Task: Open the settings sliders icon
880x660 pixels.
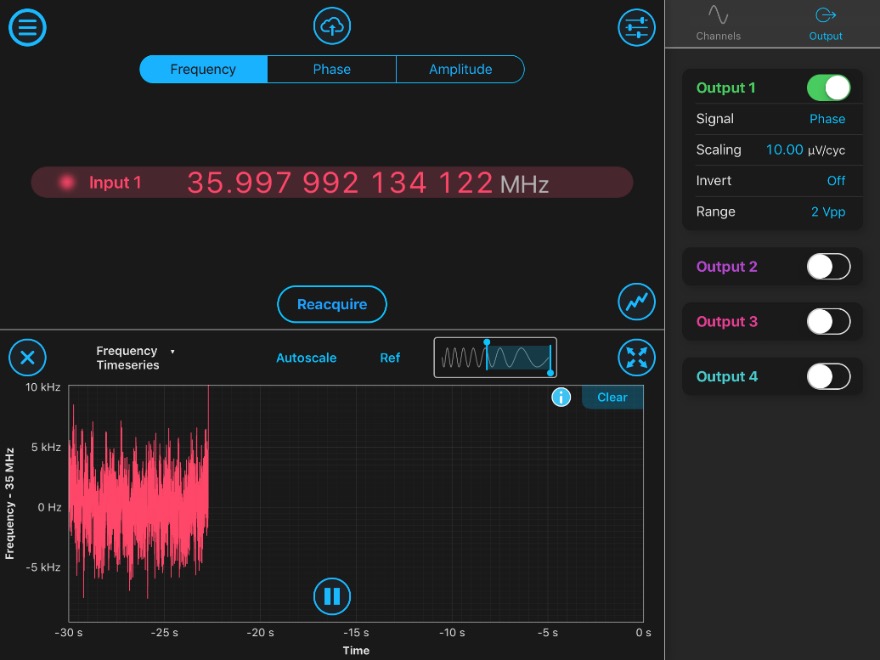Action: pyautogui.click(x=636, y=27)
